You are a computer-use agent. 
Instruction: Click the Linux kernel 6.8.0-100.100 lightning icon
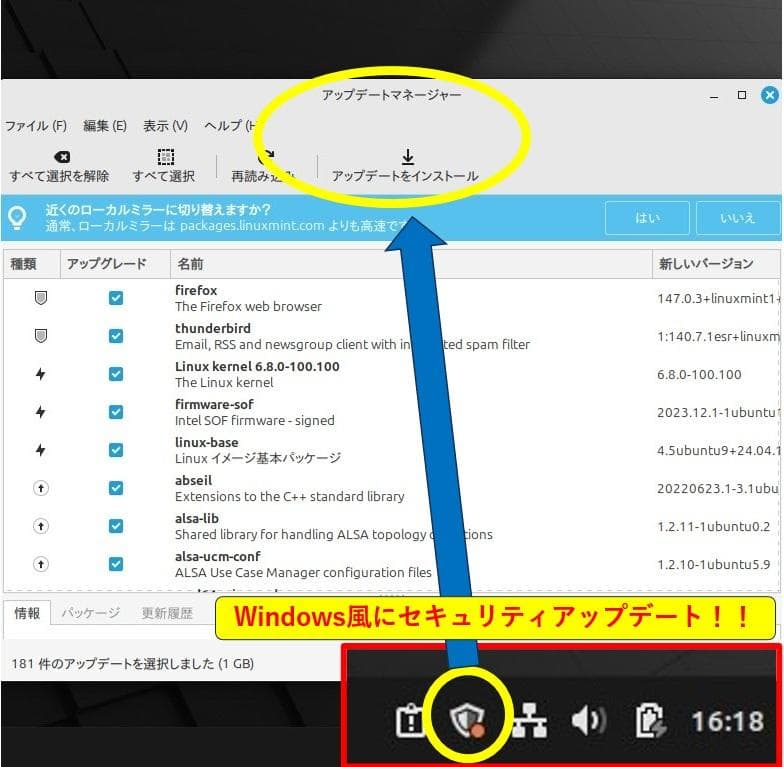[41, 374]
